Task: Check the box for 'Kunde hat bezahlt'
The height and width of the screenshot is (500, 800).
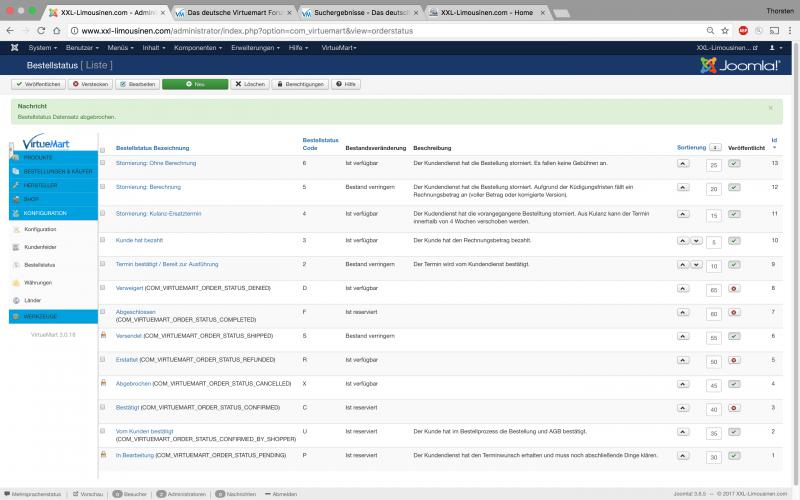Action: click(102, 240)
